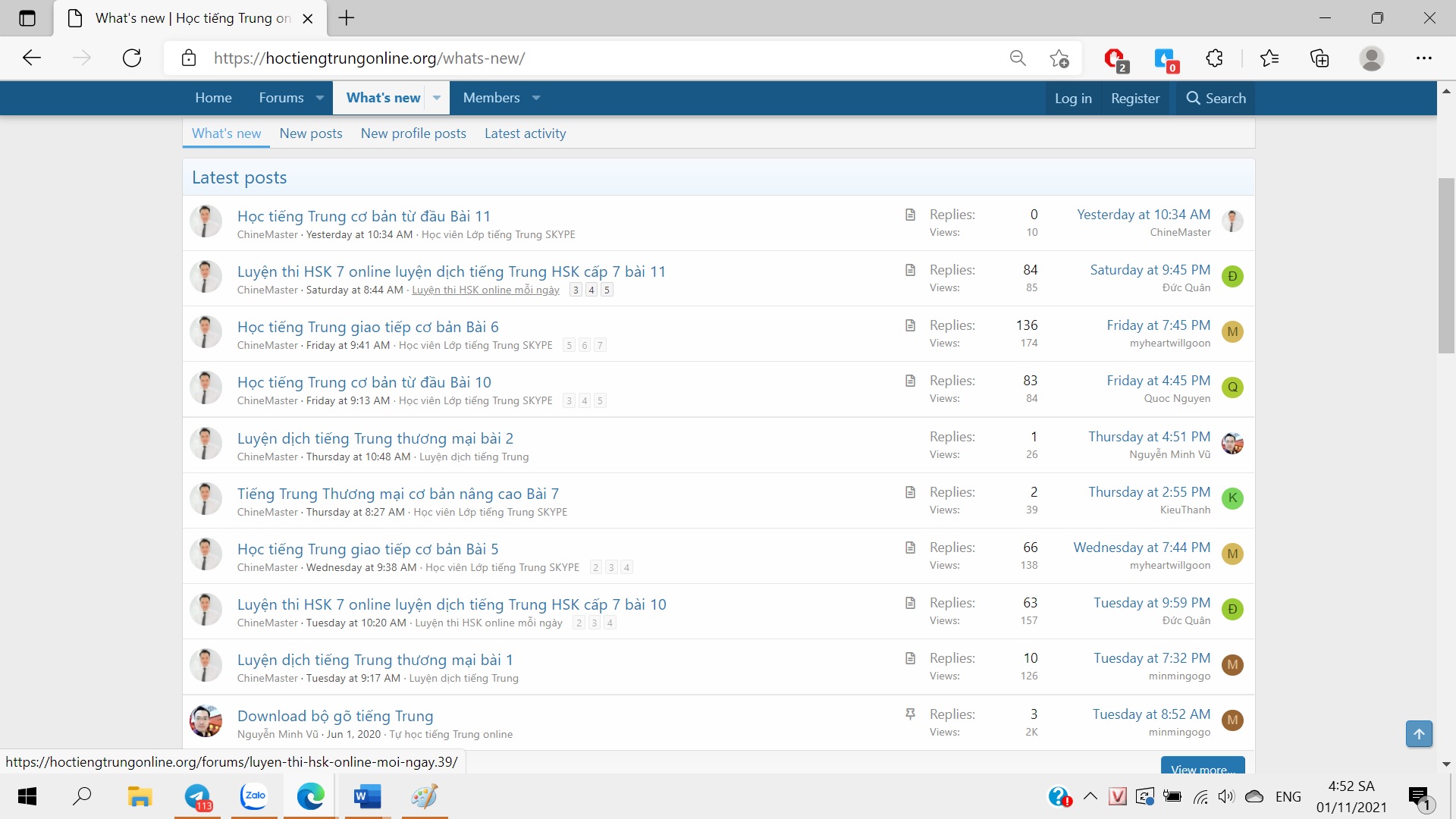This screenshot has width=1456, height=819.
Task: Click the scroll-to-top arrow button
Action: (1419, 733)
